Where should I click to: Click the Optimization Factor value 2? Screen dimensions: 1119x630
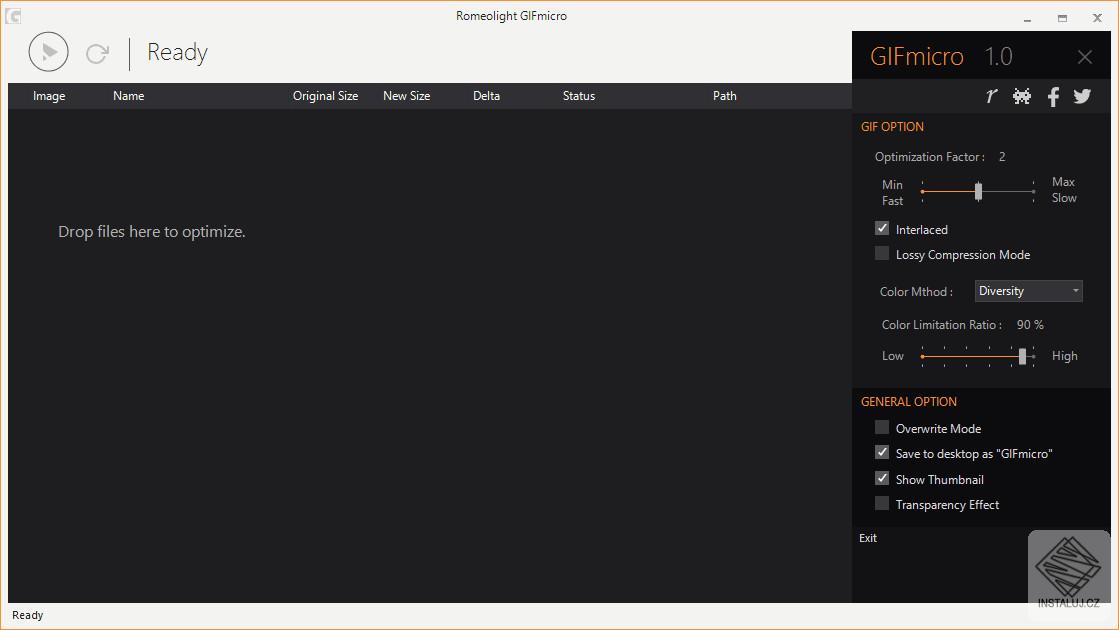pos(1002,156)
